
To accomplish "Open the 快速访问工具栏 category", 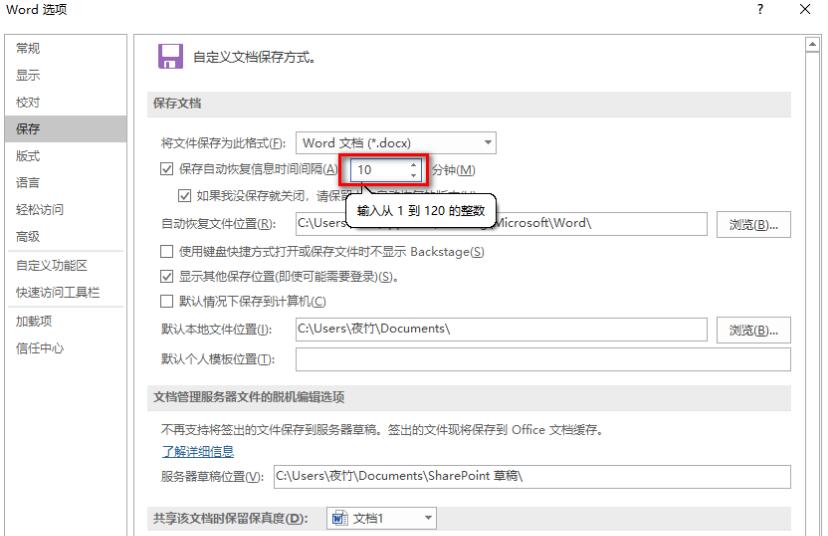I will click(65, 293).
